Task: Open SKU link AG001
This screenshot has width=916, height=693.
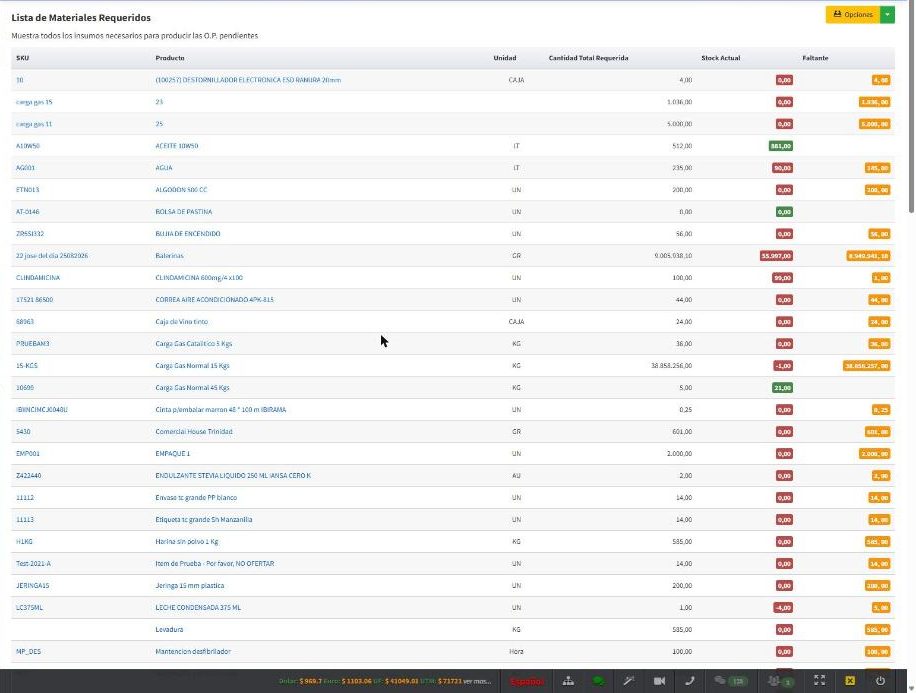Action: pyautogui.click(x=25, y=168)
